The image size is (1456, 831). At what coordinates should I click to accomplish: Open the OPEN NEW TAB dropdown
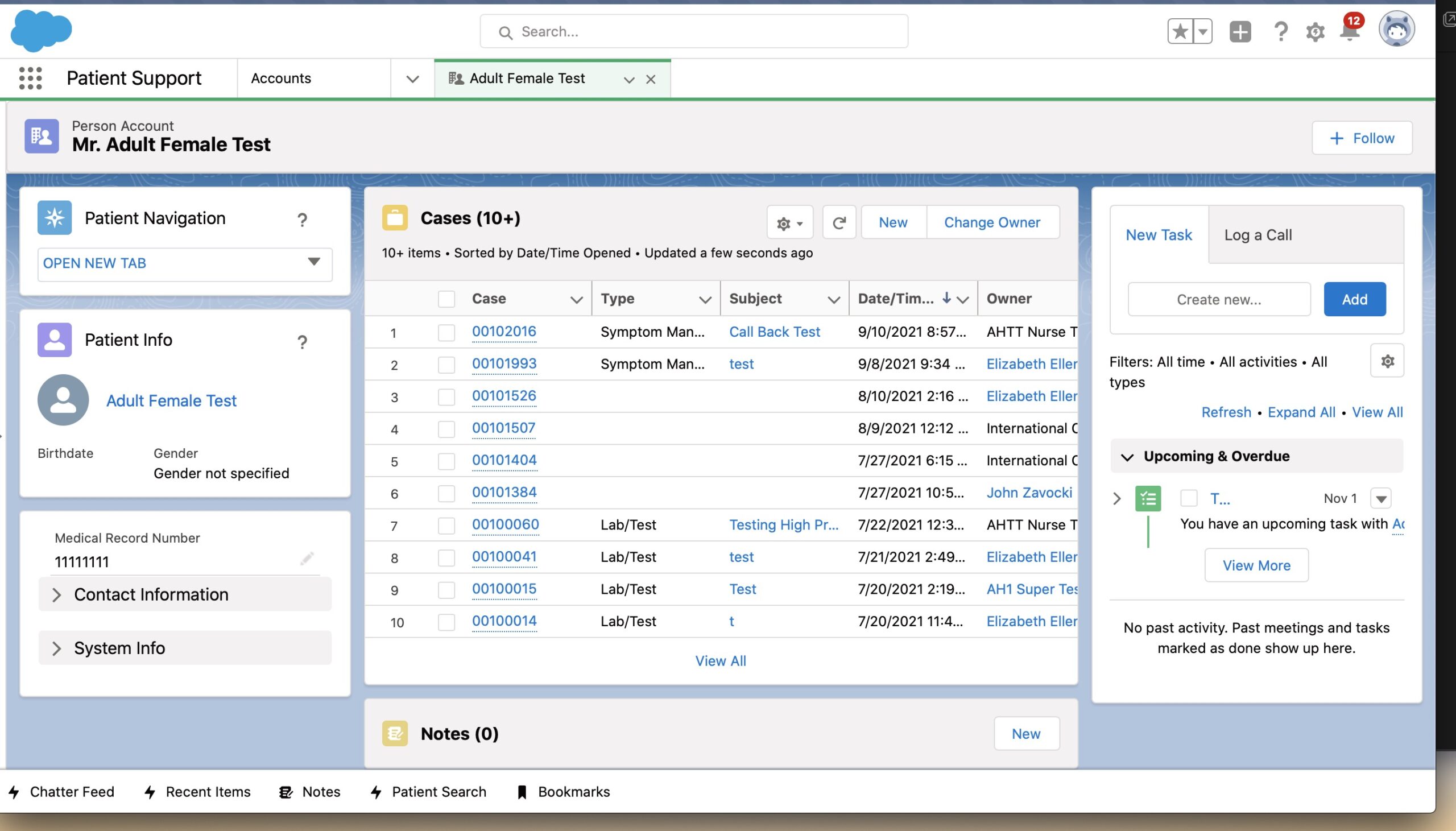(185, 264)
